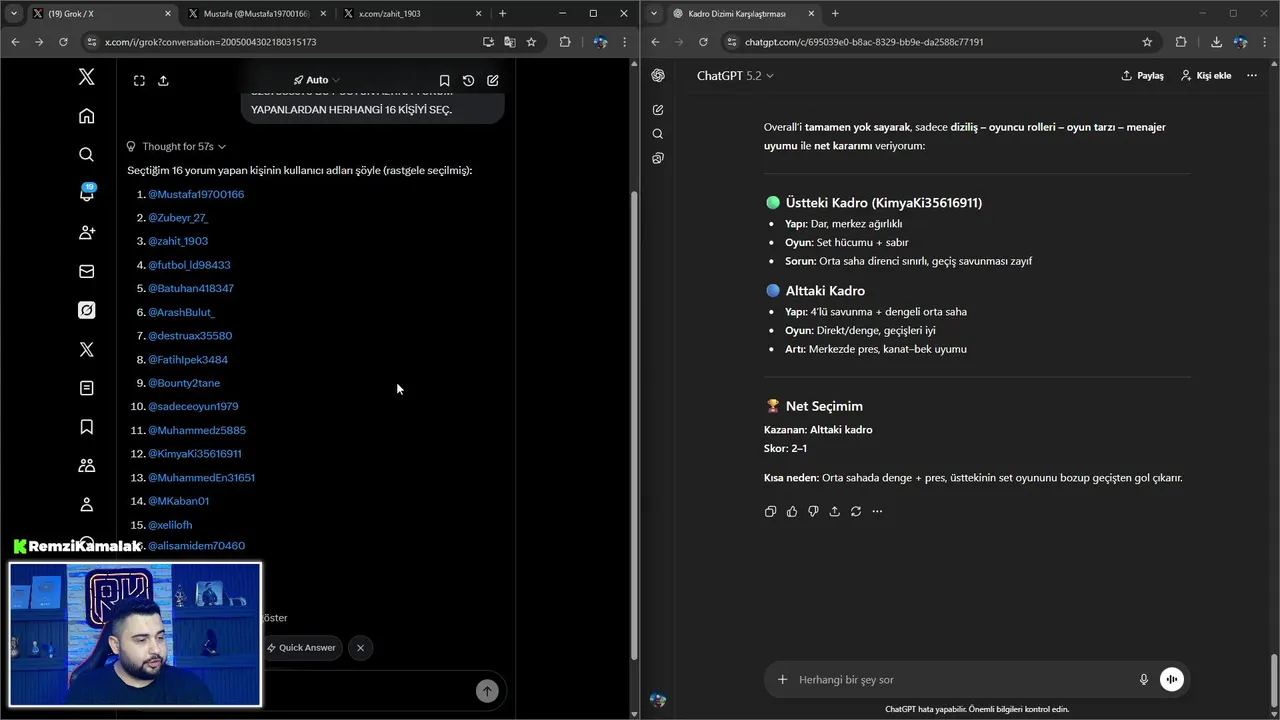Switch to the '(19) Grok / X' tab
This screenshot has width=1280, height=720.
[100, 14]
